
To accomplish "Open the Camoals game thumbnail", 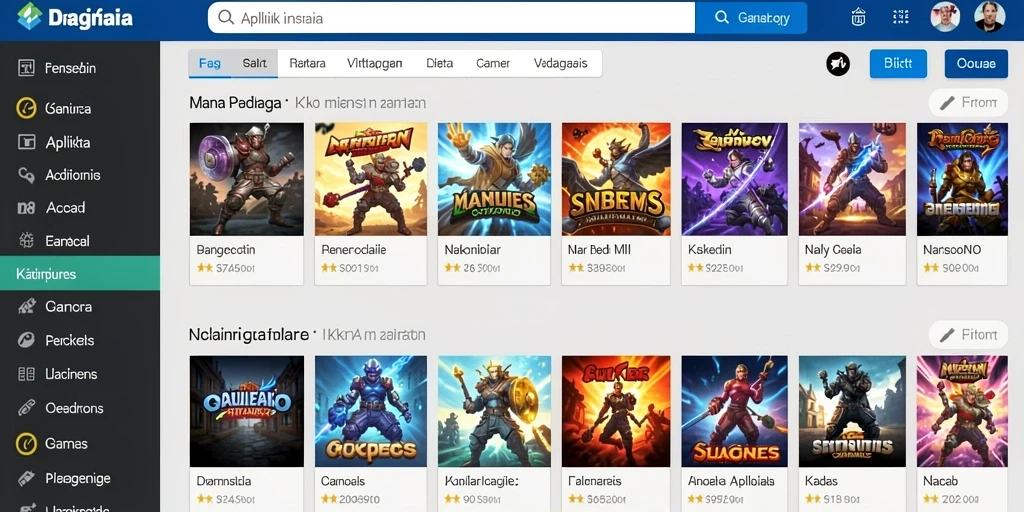I will pos(371,411).
